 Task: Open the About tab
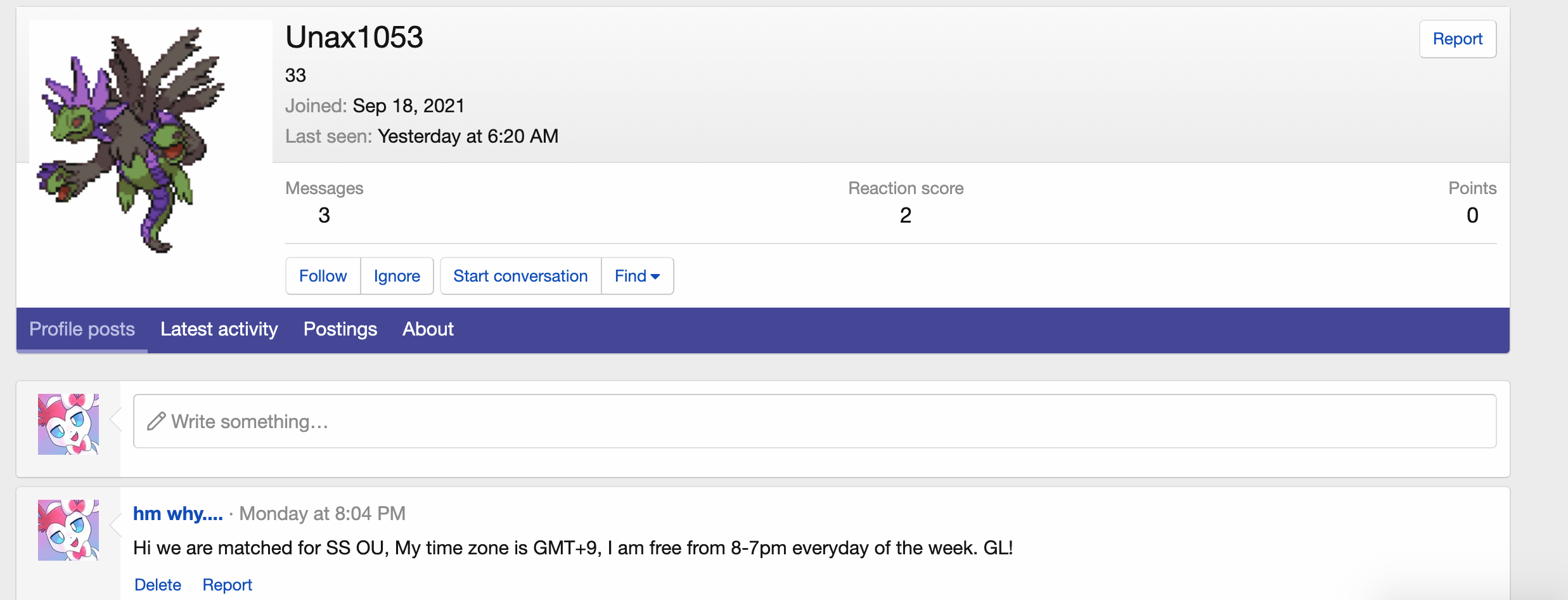tap(428, 329)
